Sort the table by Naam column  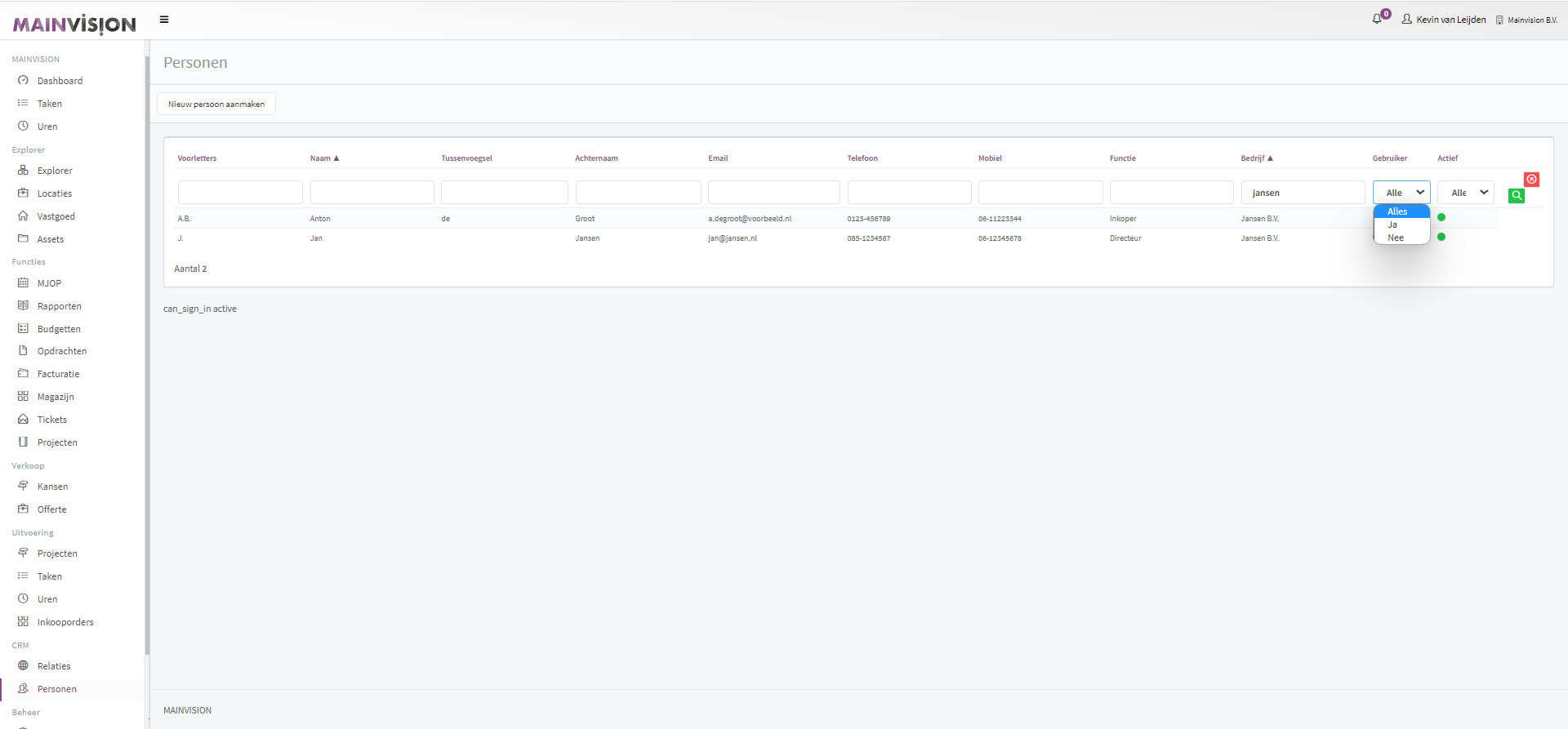point(324,158)
